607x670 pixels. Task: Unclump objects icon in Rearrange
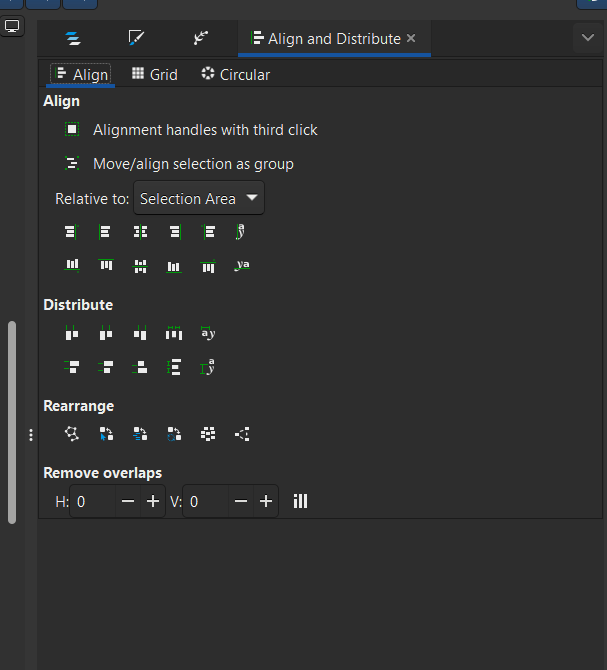click(x=242, y=434)
